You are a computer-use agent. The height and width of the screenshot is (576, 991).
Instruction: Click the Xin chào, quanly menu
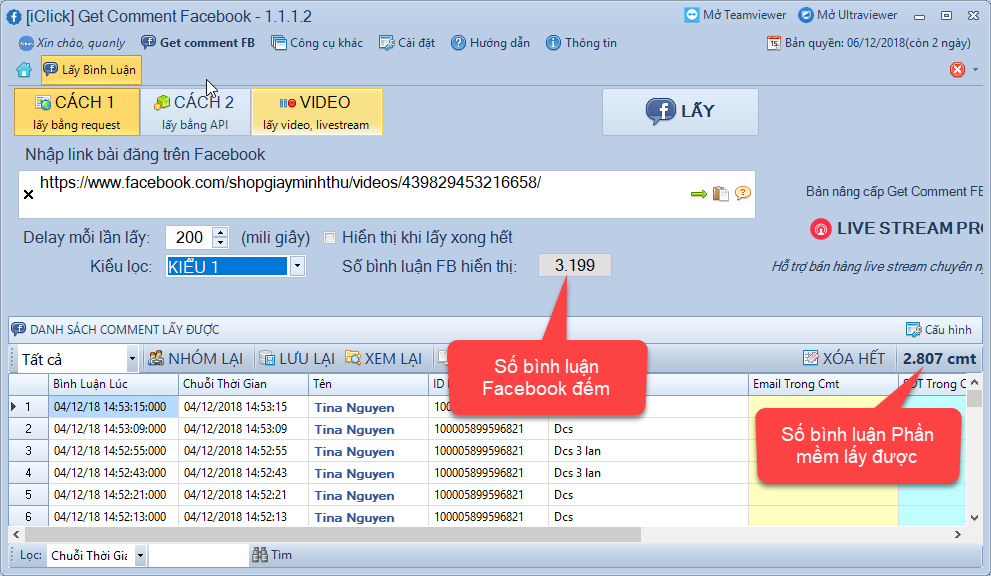click(x=72, y=43)
